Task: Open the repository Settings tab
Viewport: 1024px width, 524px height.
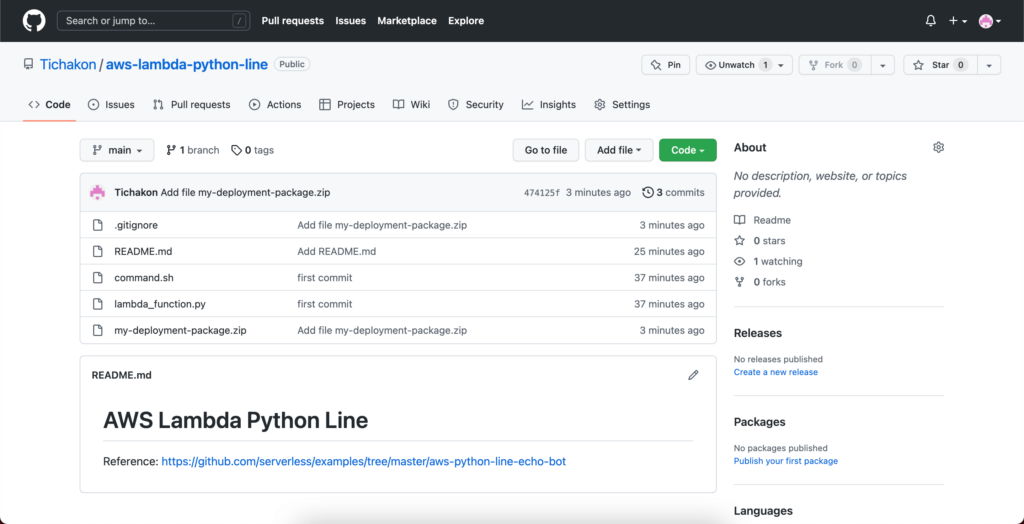Action: 622,105
